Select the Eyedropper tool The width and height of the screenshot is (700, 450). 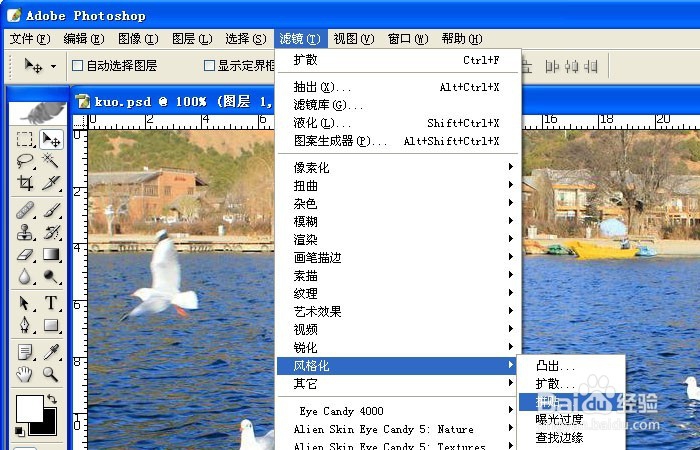[x=51, y=352]
